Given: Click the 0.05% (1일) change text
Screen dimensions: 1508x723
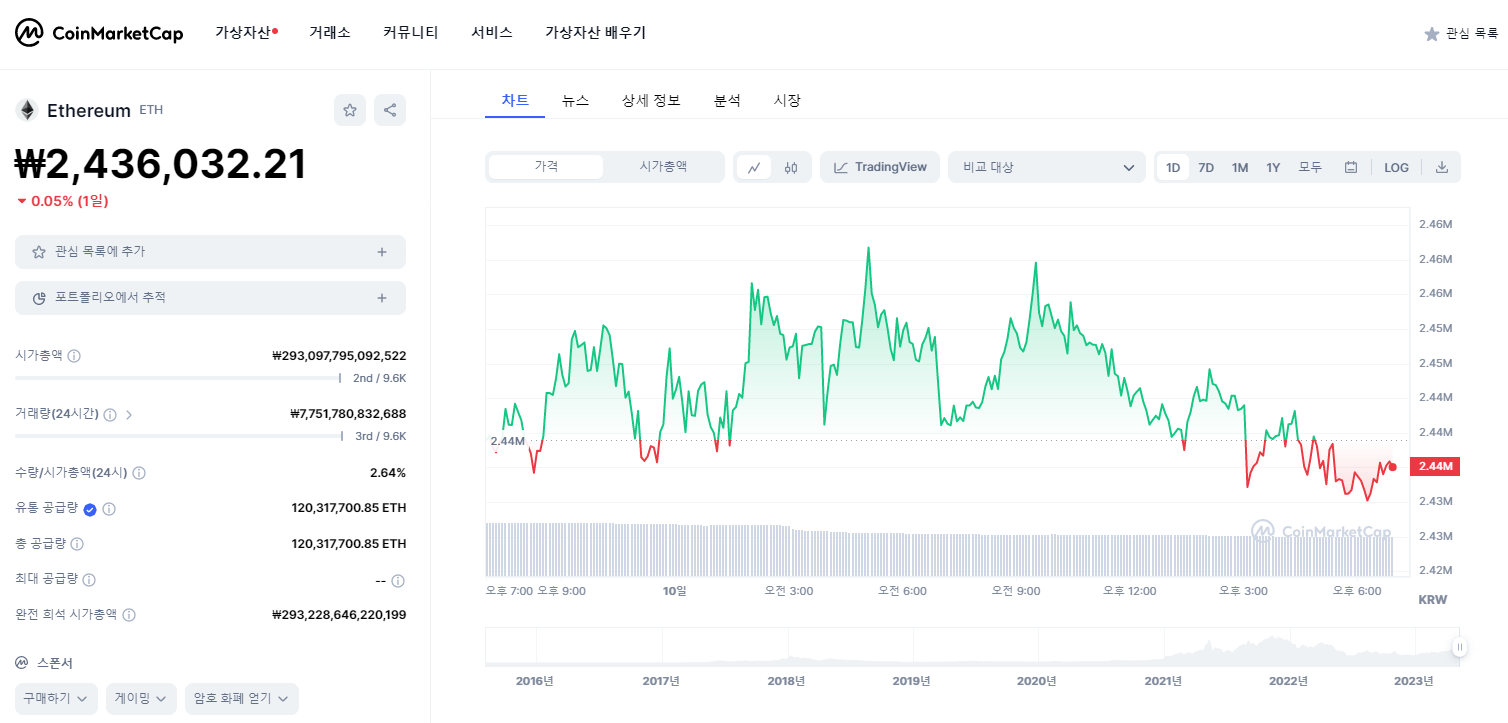Looking at the screenshot, I should point(69,201).
